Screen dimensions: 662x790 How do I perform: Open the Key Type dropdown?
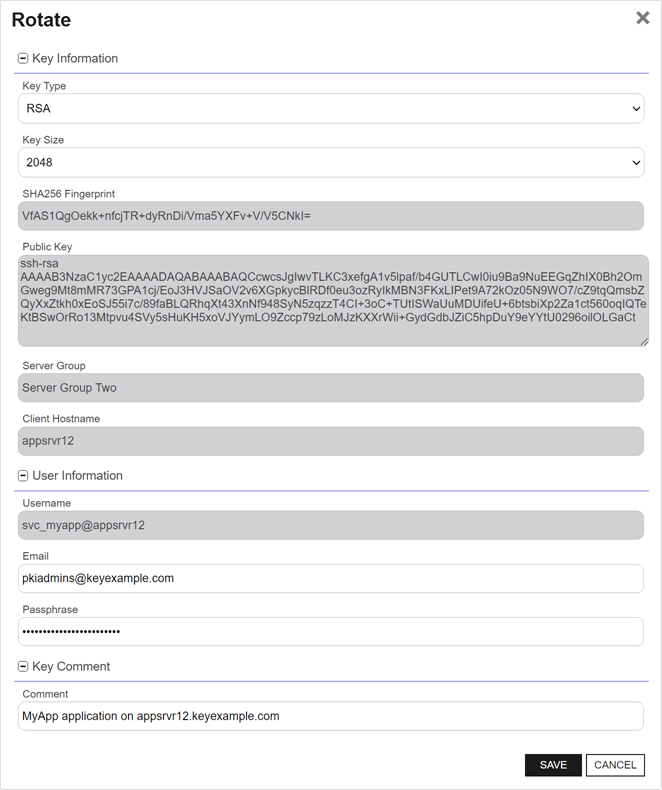point(331,108)
